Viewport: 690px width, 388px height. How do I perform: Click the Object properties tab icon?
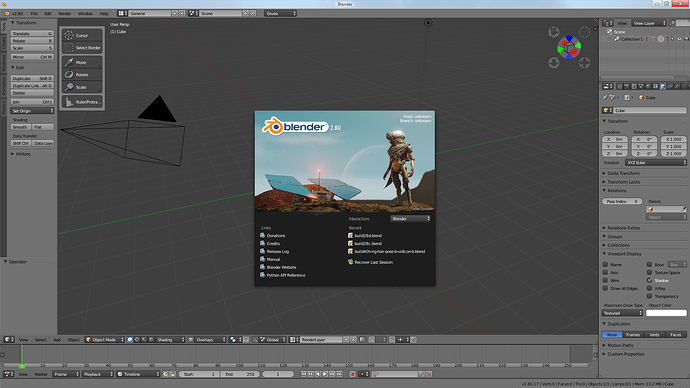click(662, 86)
